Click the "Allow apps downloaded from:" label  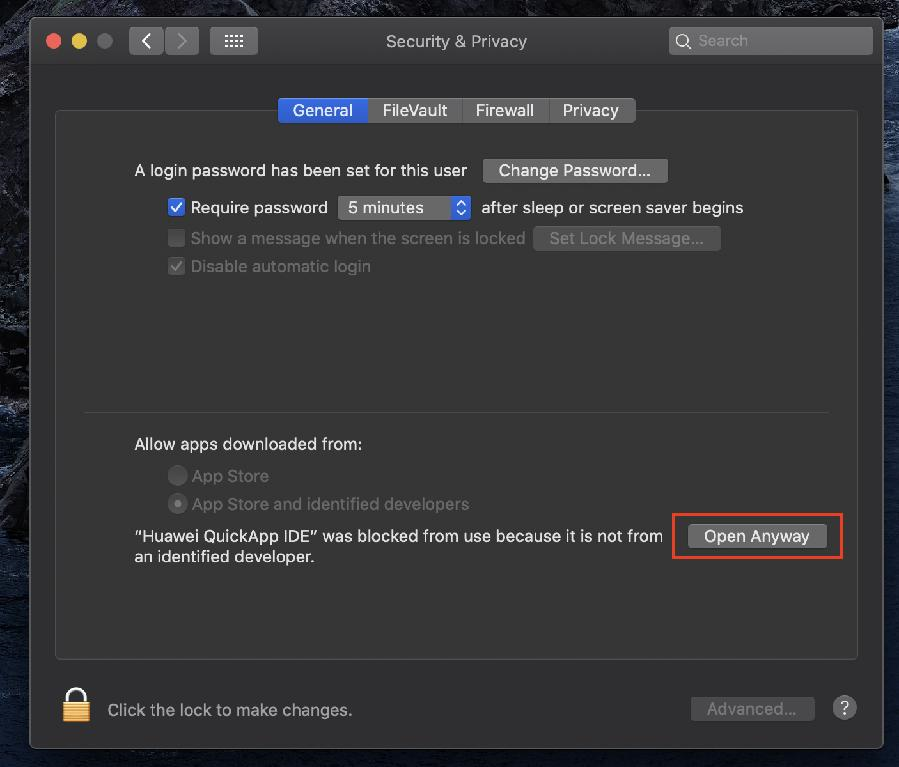[248, 444]
